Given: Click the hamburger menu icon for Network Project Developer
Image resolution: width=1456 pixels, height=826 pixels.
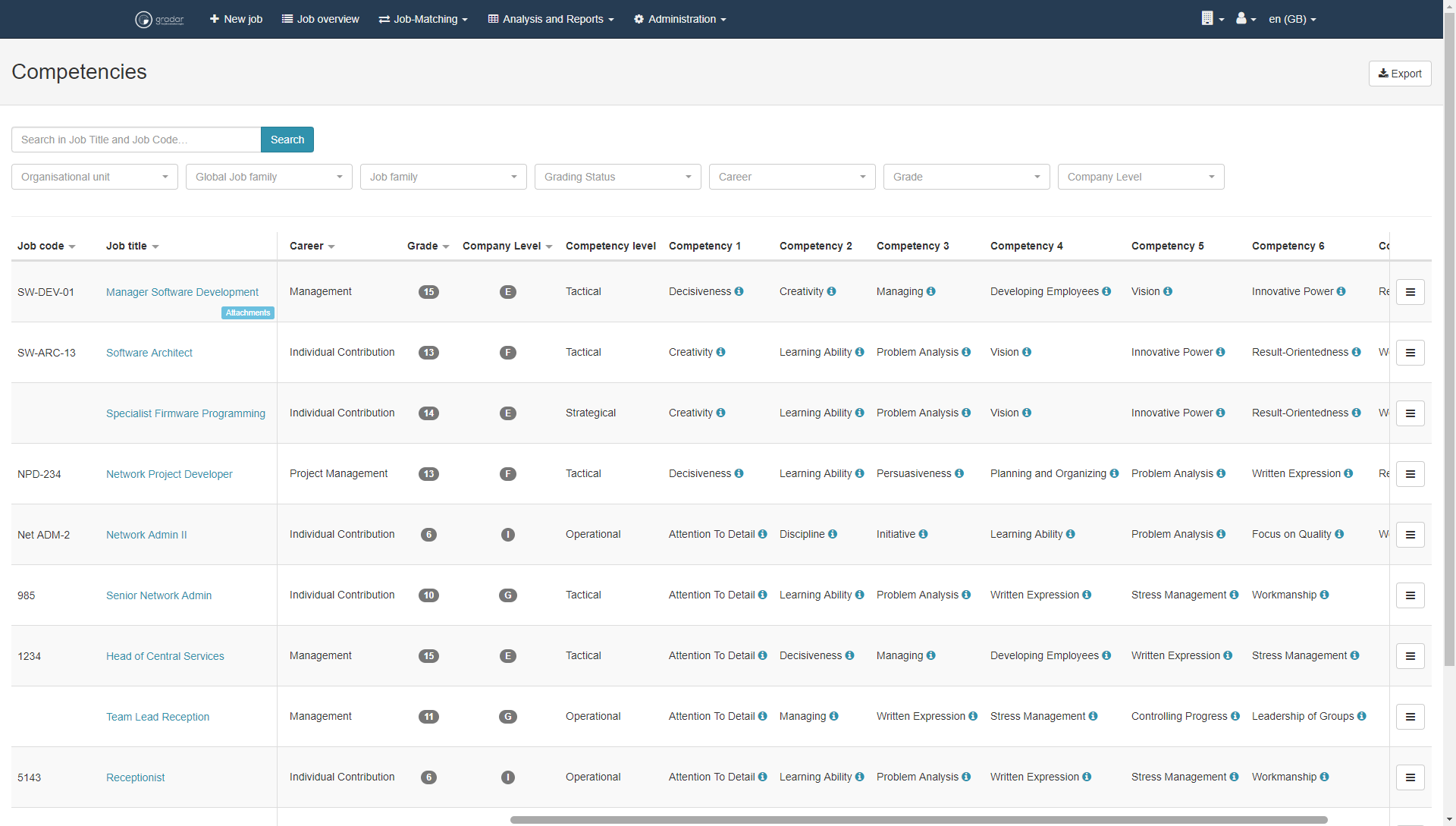Looking at the screenshot, I should click(x=1410, y=474).
